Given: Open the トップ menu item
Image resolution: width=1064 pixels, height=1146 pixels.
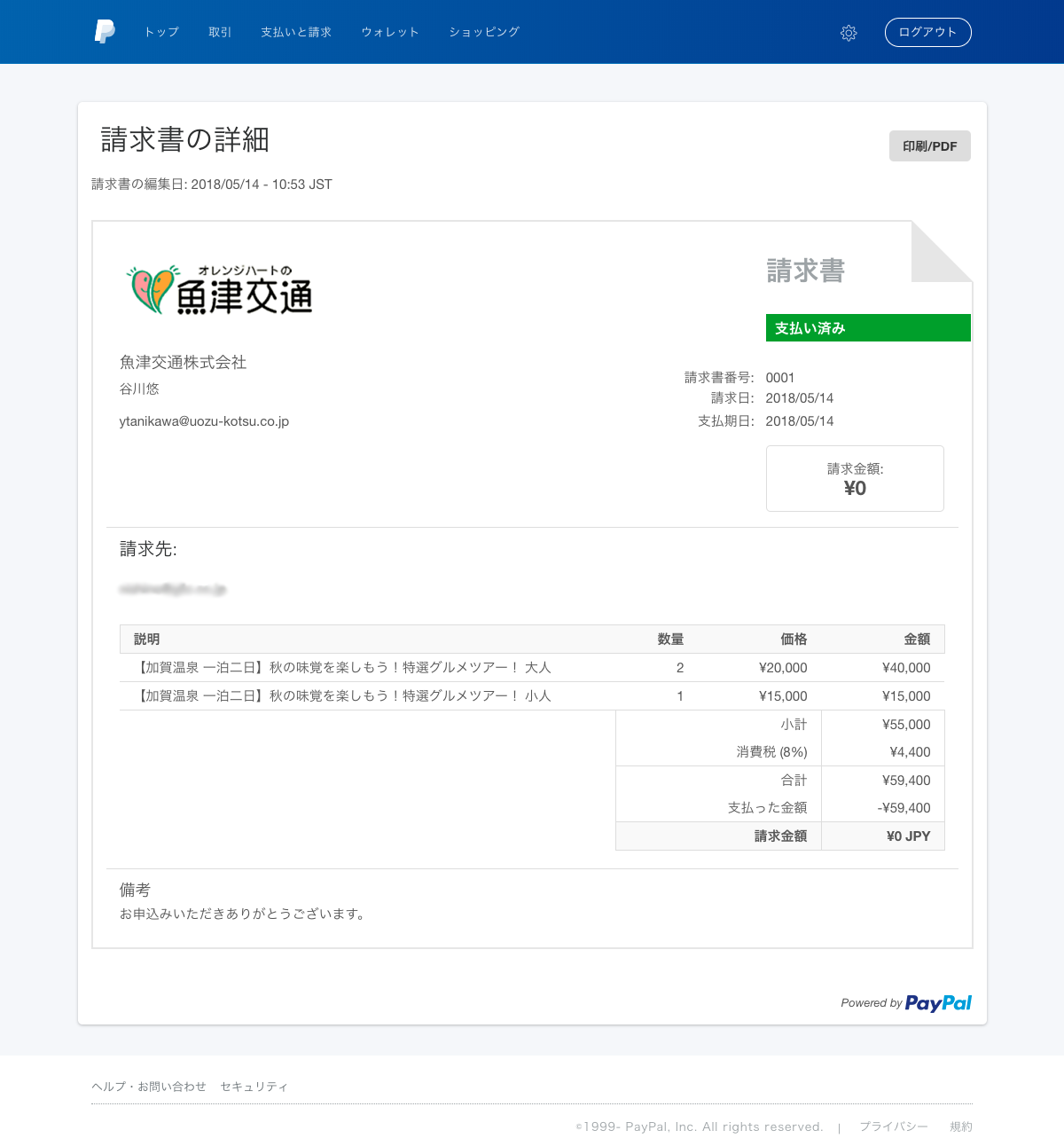Looking at the screenshot, I should (x=161, y=32).
